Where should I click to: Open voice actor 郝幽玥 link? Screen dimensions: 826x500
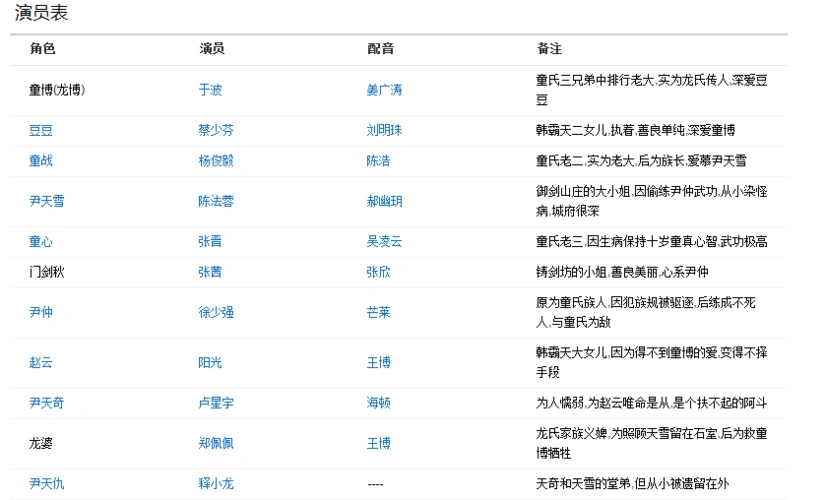coord(384,201)
